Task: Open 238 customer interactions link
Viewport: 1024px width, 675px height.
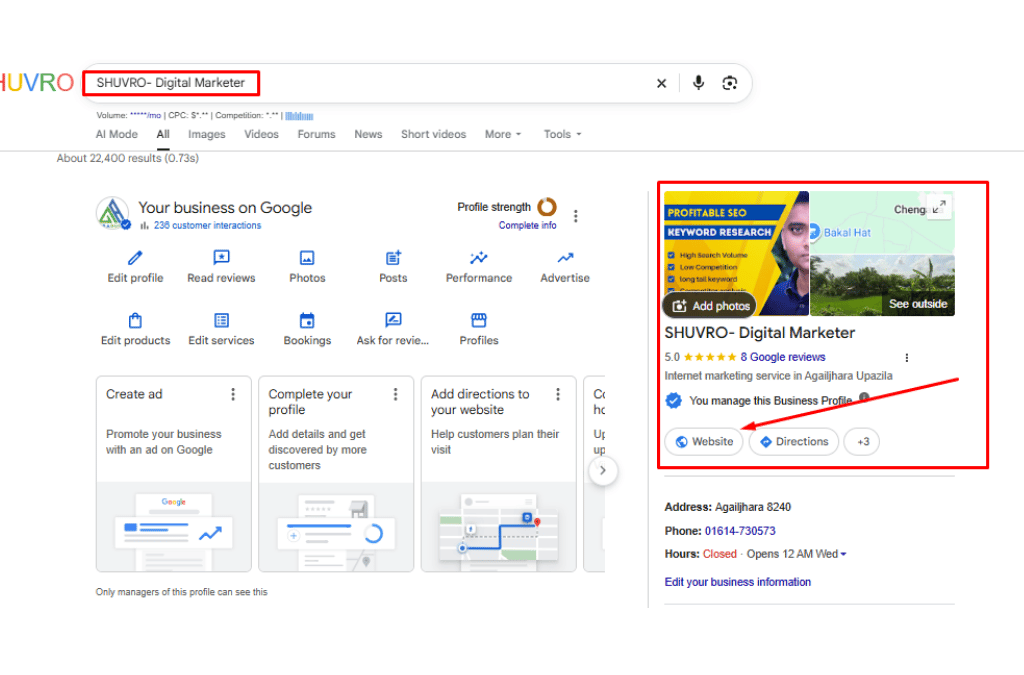Action: coord(207,225)
